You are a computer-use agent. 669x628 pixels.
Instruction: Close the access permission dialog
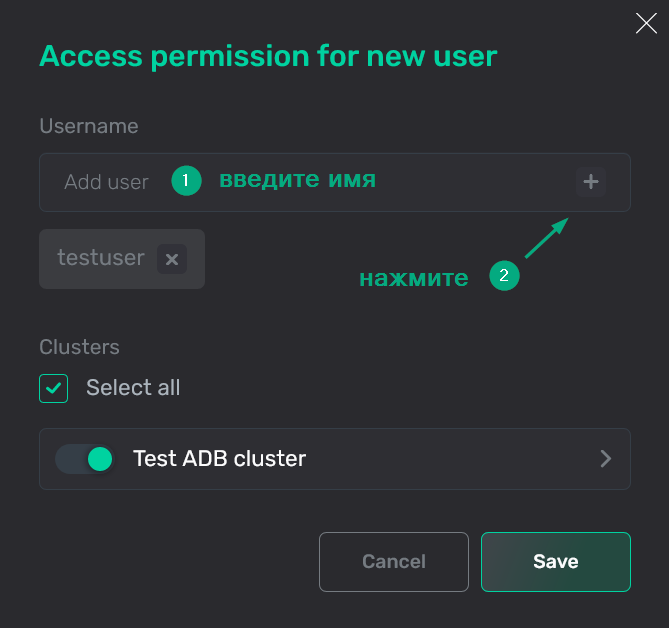646,24
